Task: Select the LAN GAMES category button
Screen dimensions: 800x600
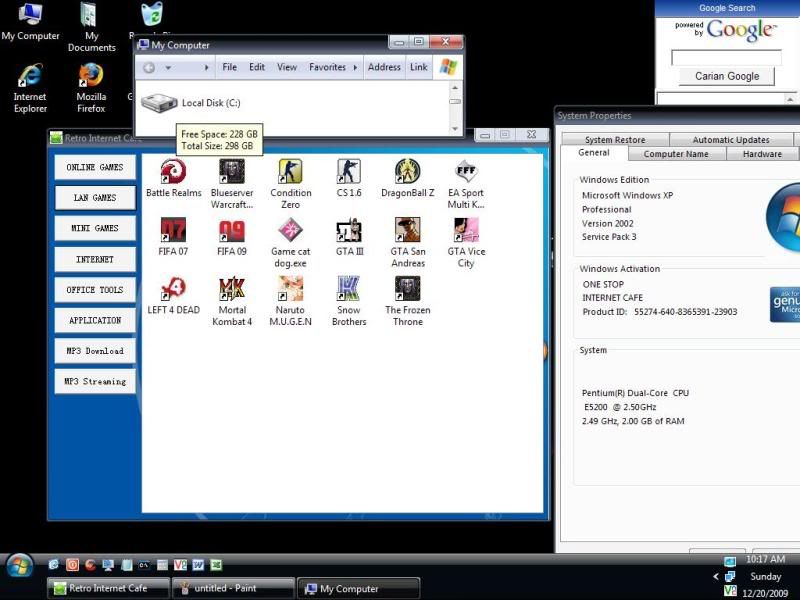Action: pyautogui.click(x=95, y=198)
